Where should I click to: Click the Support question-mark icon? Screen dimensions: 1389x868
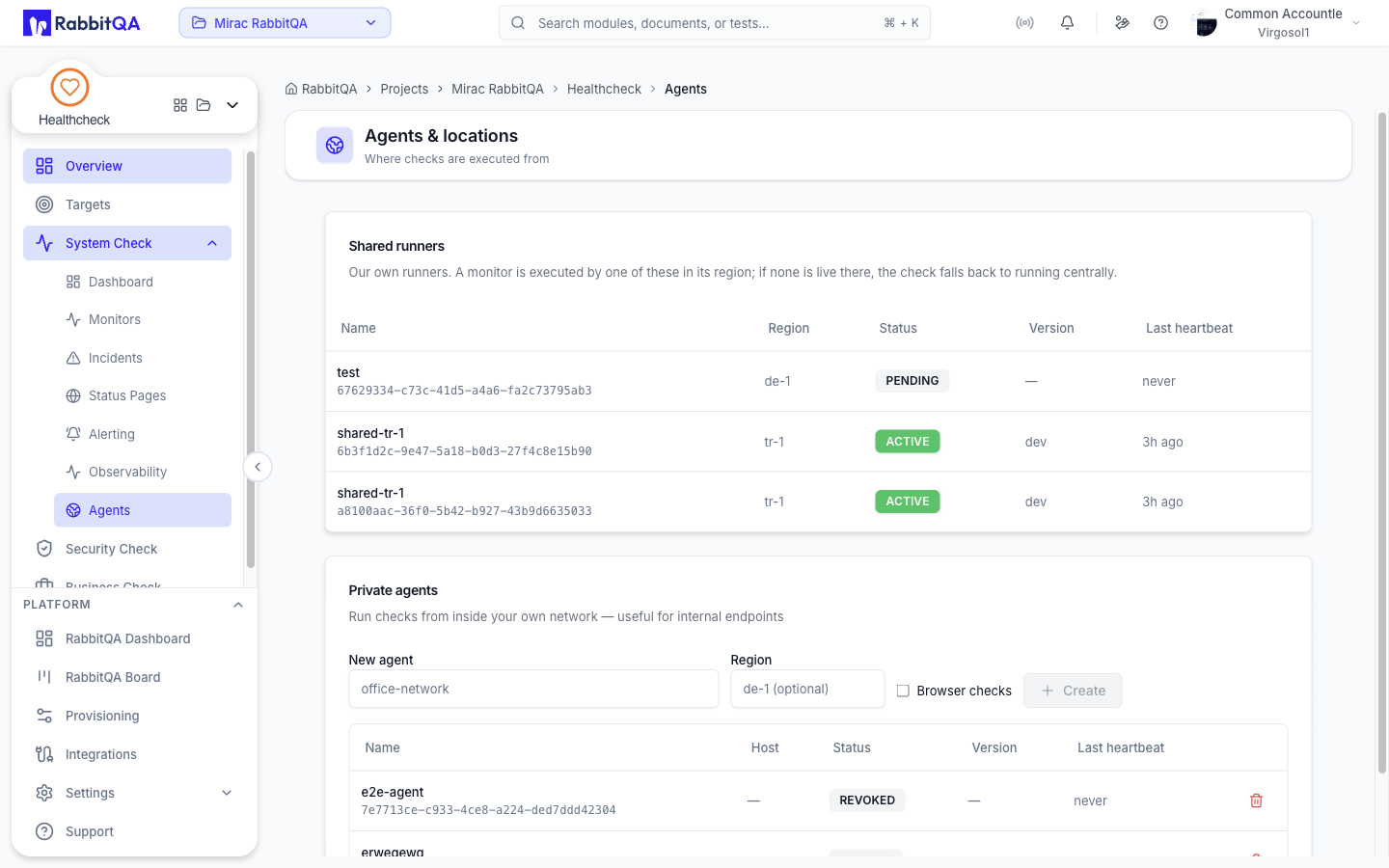(x=44, y=831)
